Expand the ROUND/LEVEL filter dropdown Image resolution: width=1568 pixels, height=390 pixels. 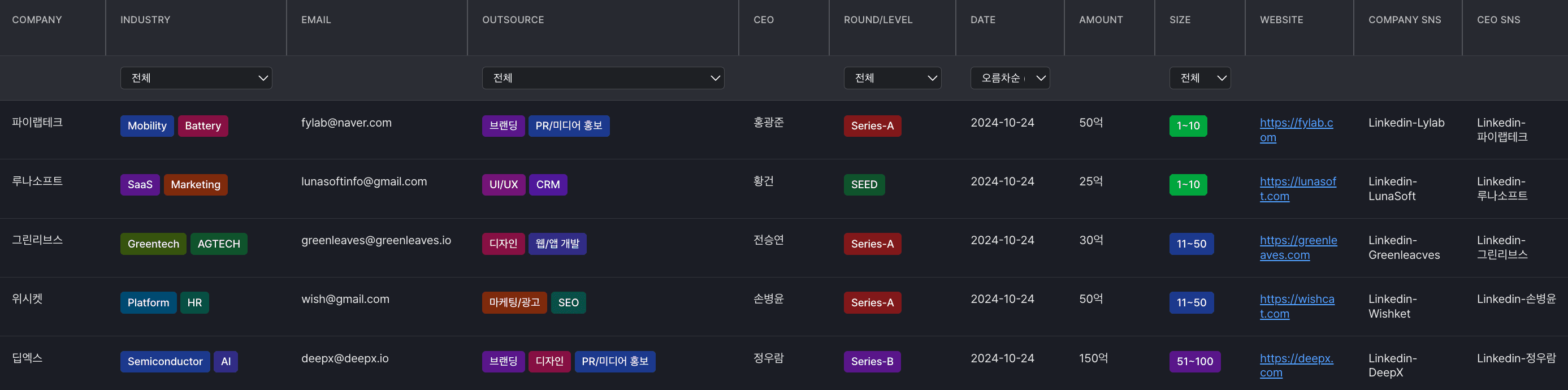[892, 78]
